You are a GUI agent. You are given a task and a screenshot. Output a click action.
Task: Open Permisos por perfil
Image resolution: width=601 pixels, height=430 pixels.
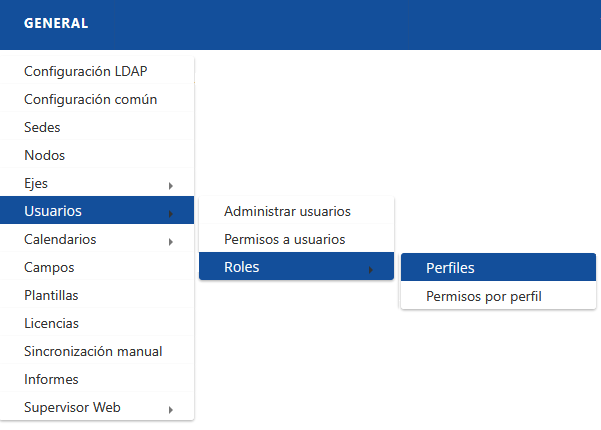click(x=483, y=296)
